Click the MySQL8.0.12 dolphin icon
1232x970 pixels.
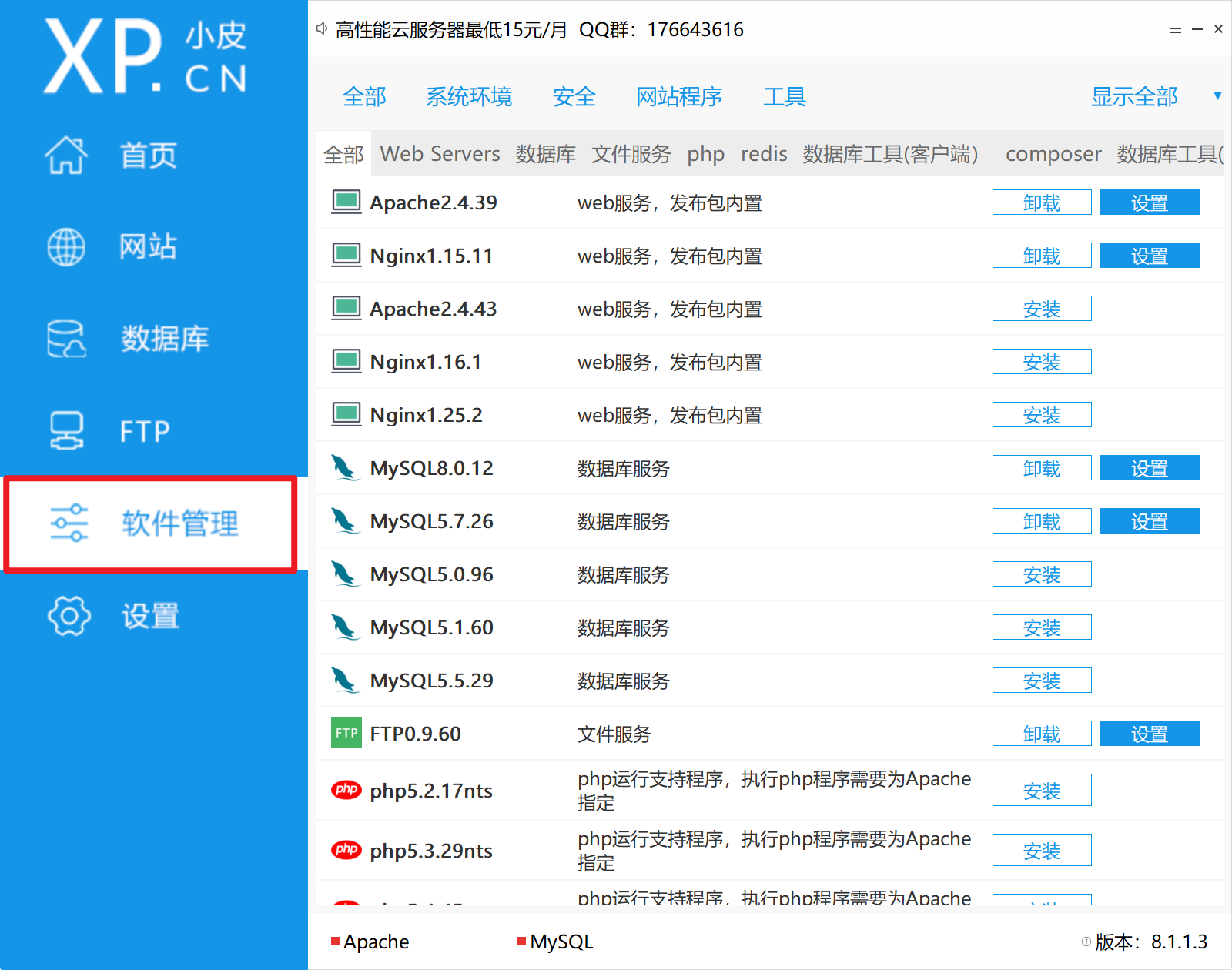click(345, 468)
